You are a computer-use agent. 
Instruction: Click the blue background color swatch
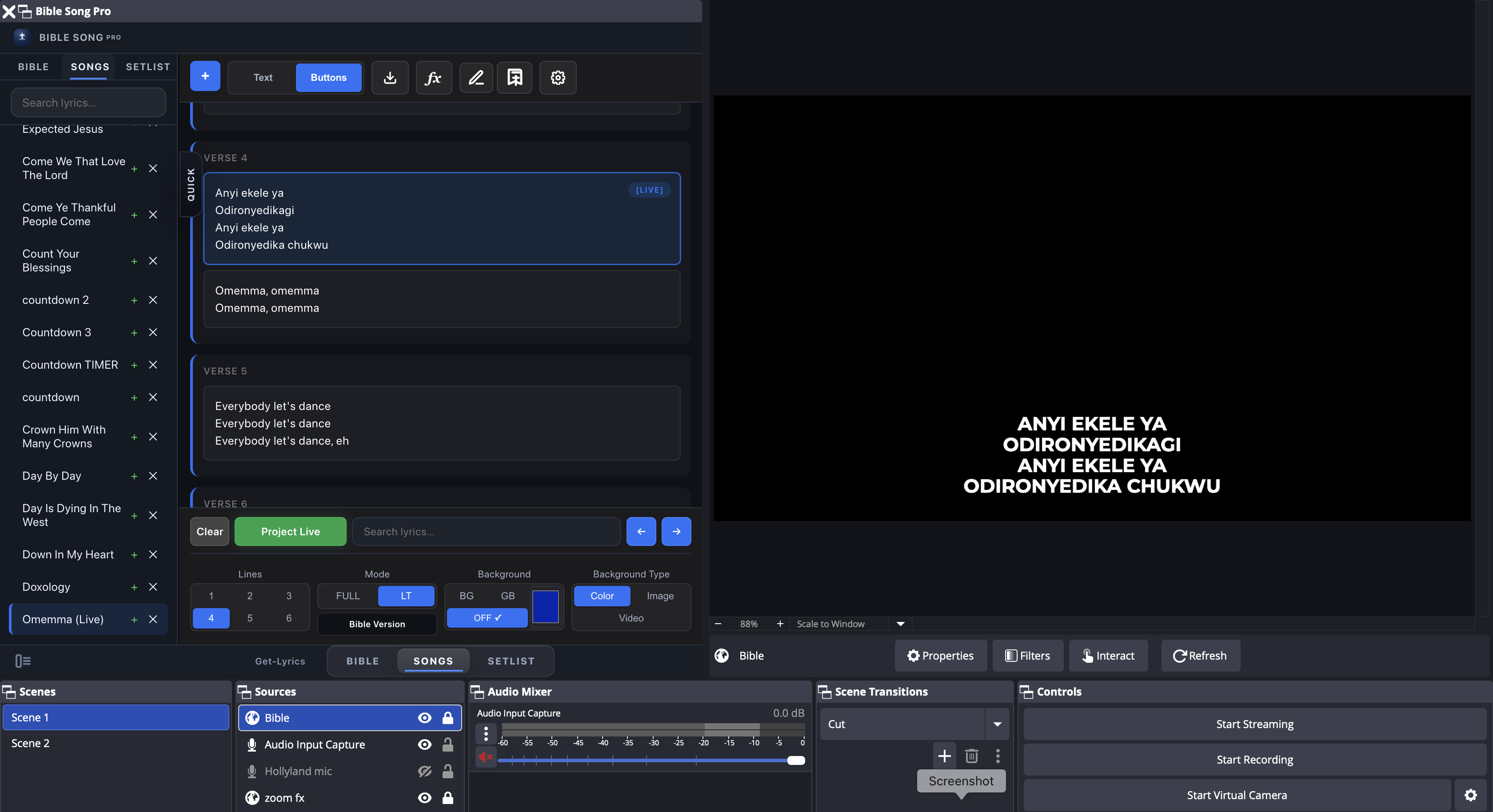pos(545,607)
